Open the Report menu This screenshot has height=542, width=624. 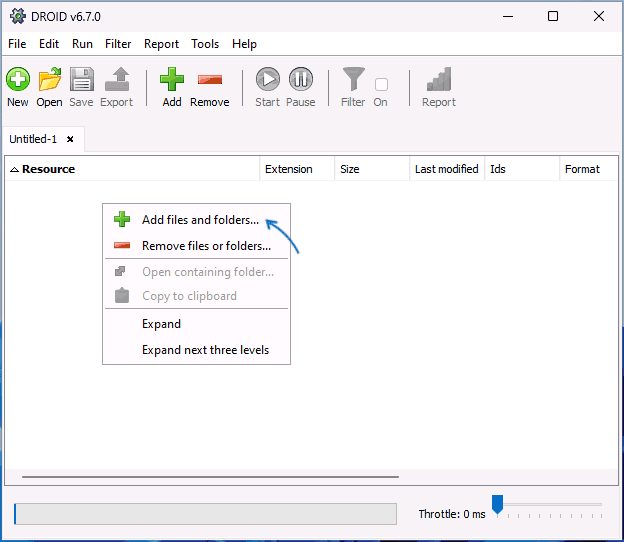pyautogui.click(x=162, y=44)
